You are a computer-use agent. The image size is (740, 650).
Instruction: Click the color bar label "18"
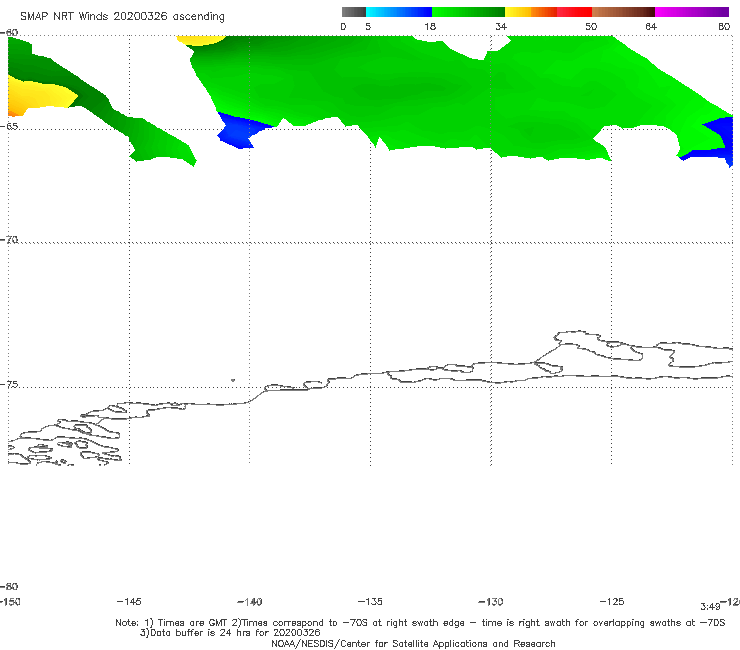coord(430,26)
